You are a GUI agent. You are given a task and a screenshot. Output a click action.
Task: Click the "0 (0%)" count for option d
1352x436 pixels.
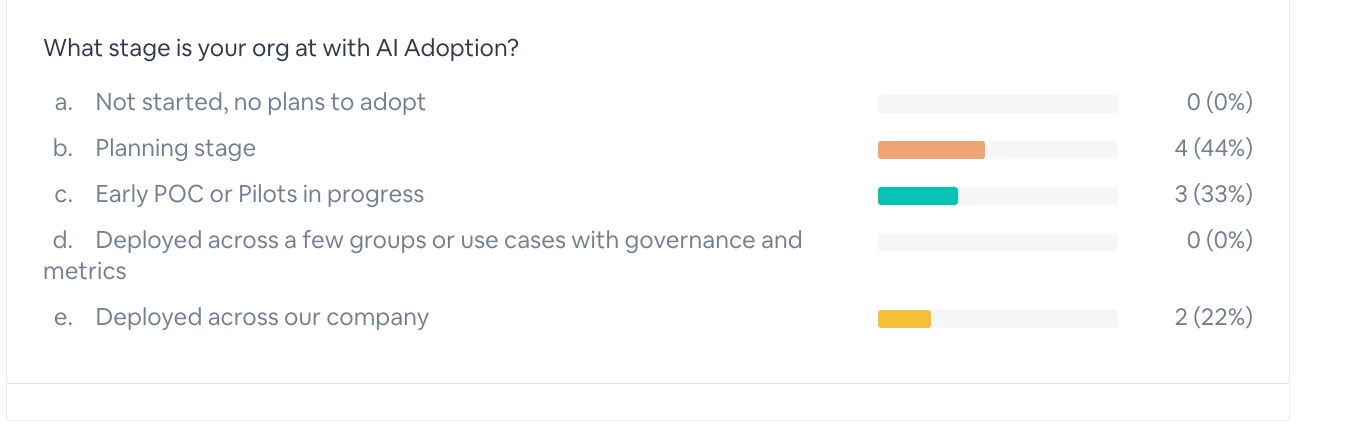[1218, 241]
